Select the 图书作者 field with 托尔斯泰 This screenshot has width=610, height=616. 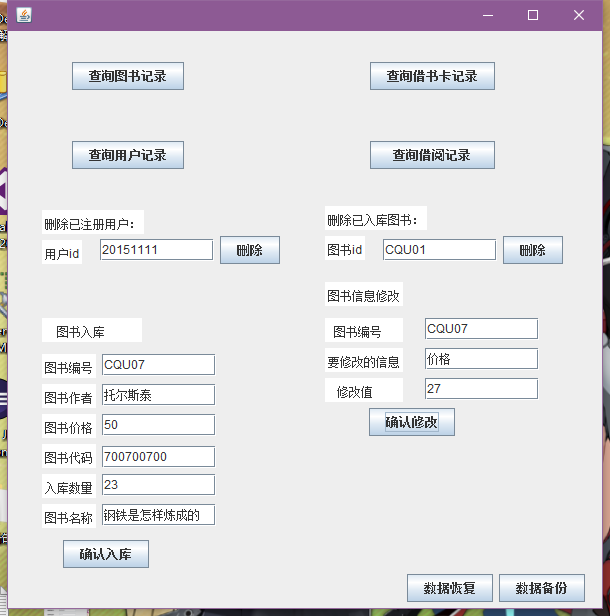158,395
